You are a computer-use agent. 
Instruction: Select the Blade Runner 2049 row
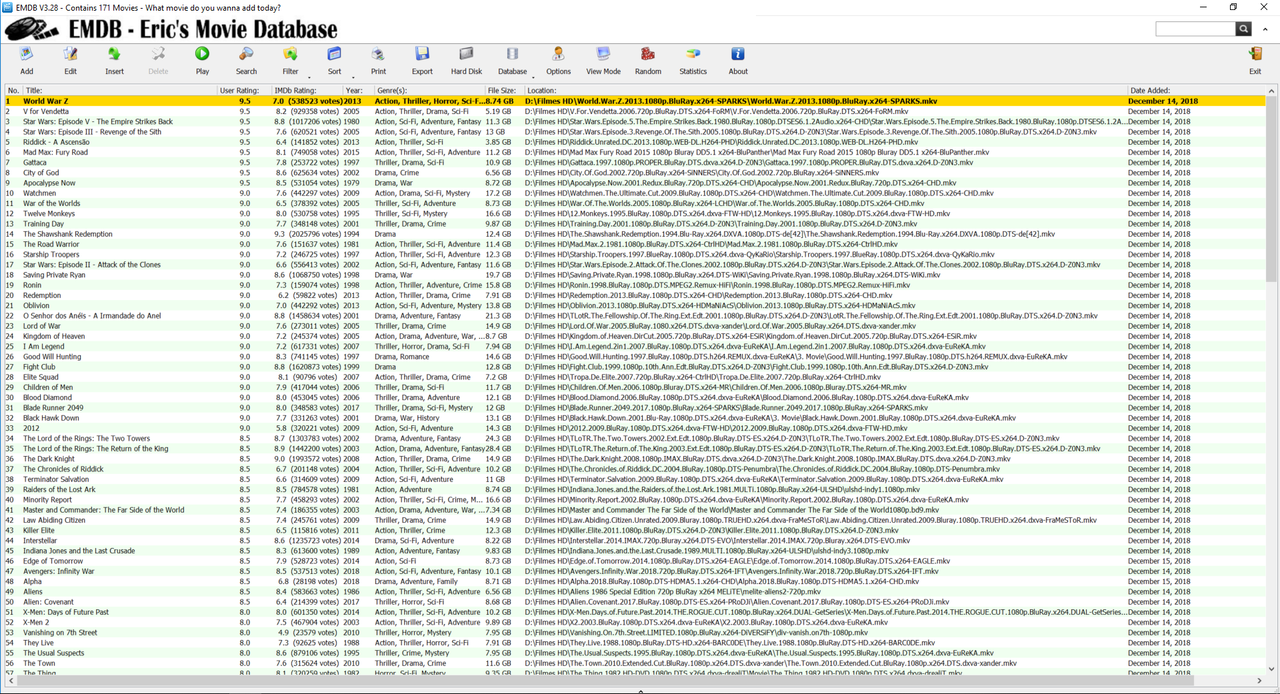pyautogui.click(x=634, y=408)
